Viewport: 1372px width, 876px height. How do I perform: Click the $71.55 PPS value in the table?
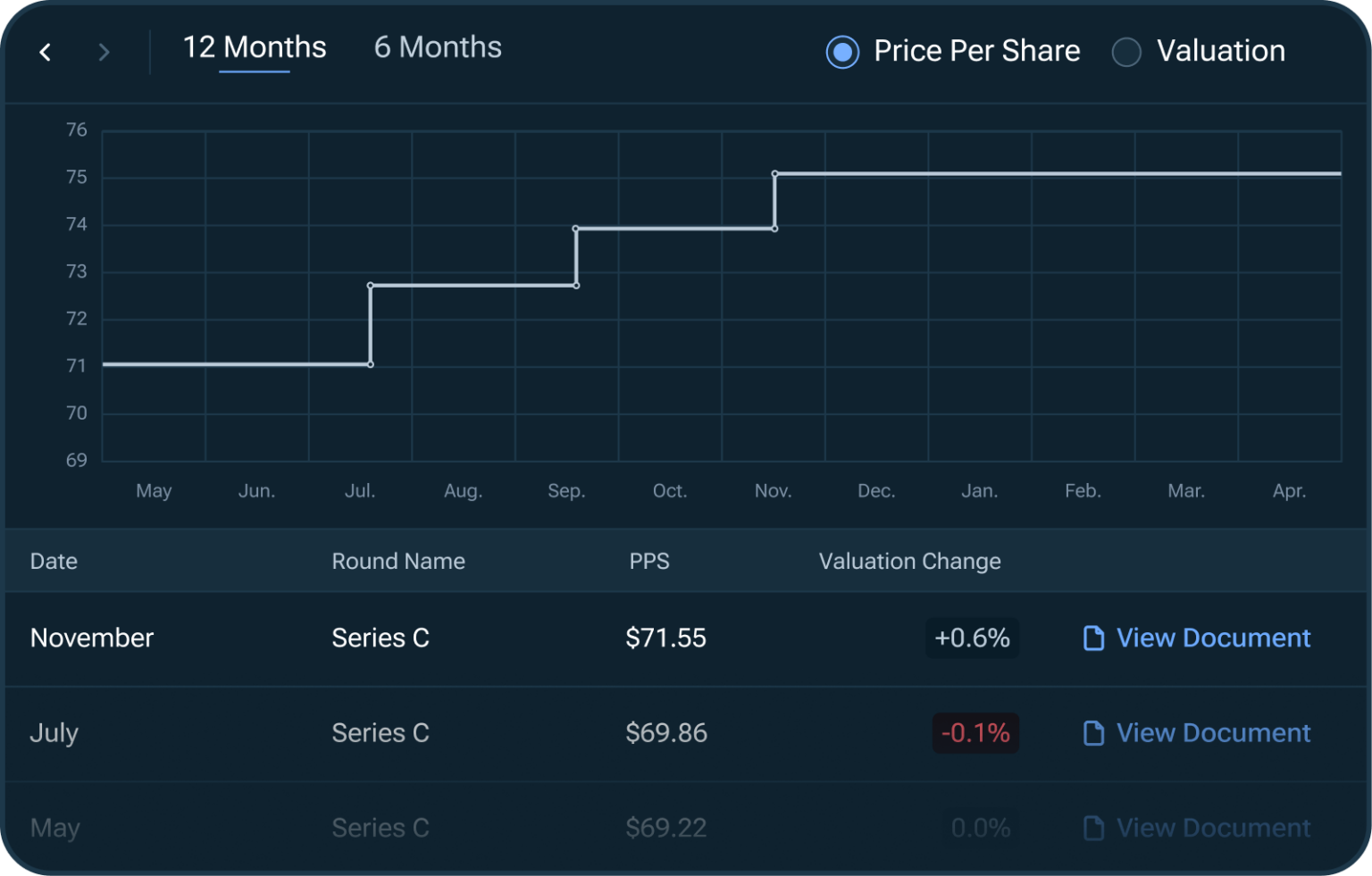coord(665,638)
